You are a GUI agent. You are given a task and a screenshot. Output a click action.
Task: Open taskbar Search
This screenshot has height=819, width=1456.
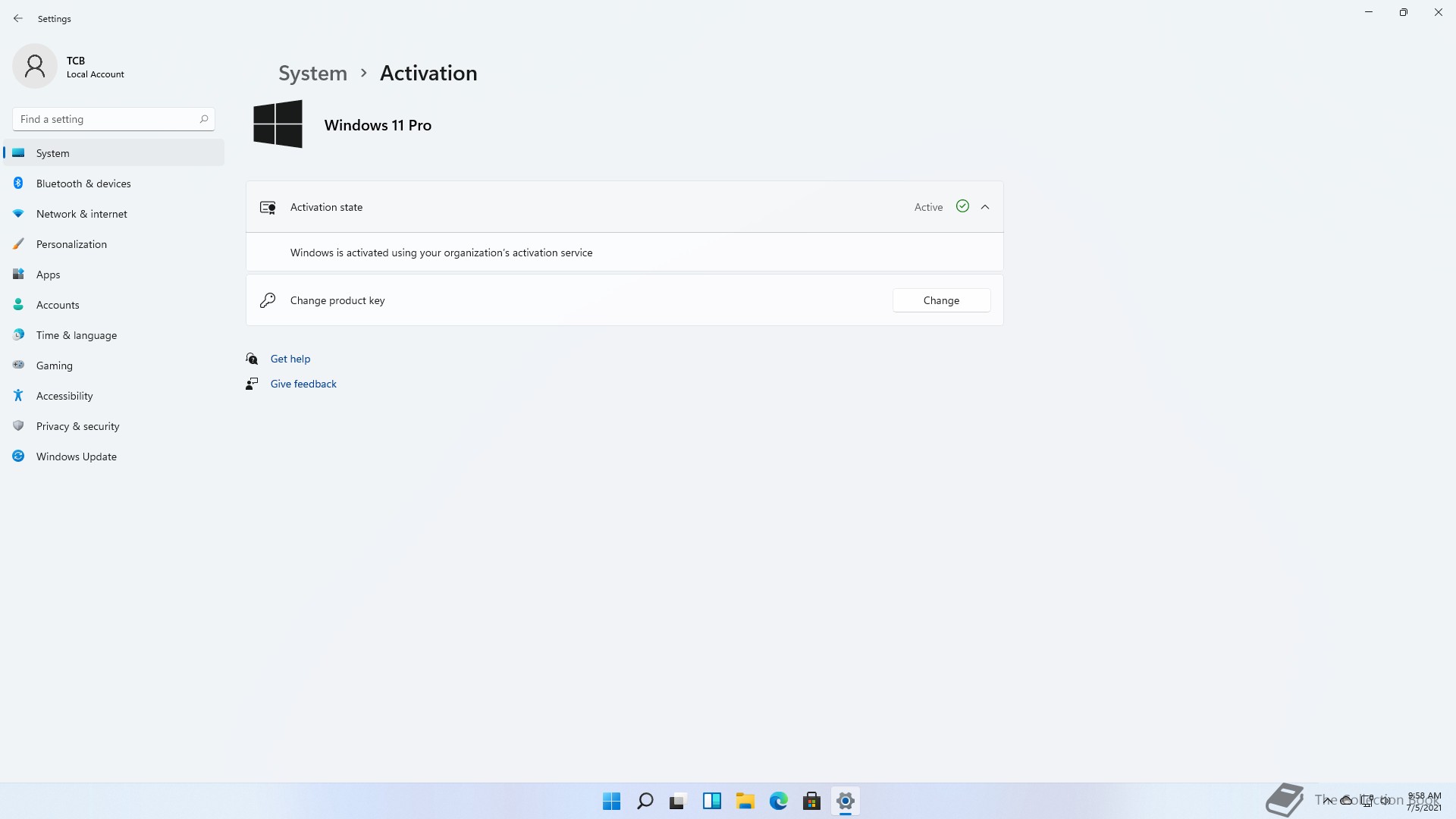pos(645,801)
